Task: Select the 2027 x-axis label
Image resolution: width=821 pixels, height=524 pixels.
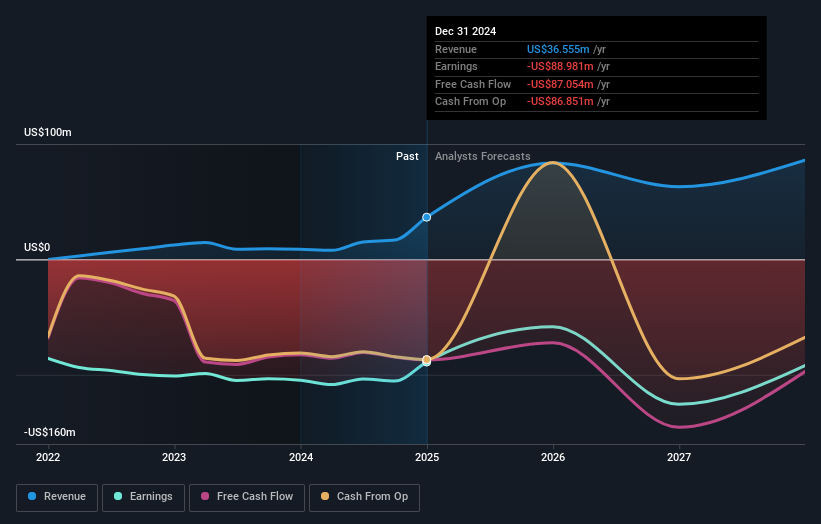Action: (x=679, y=457)
